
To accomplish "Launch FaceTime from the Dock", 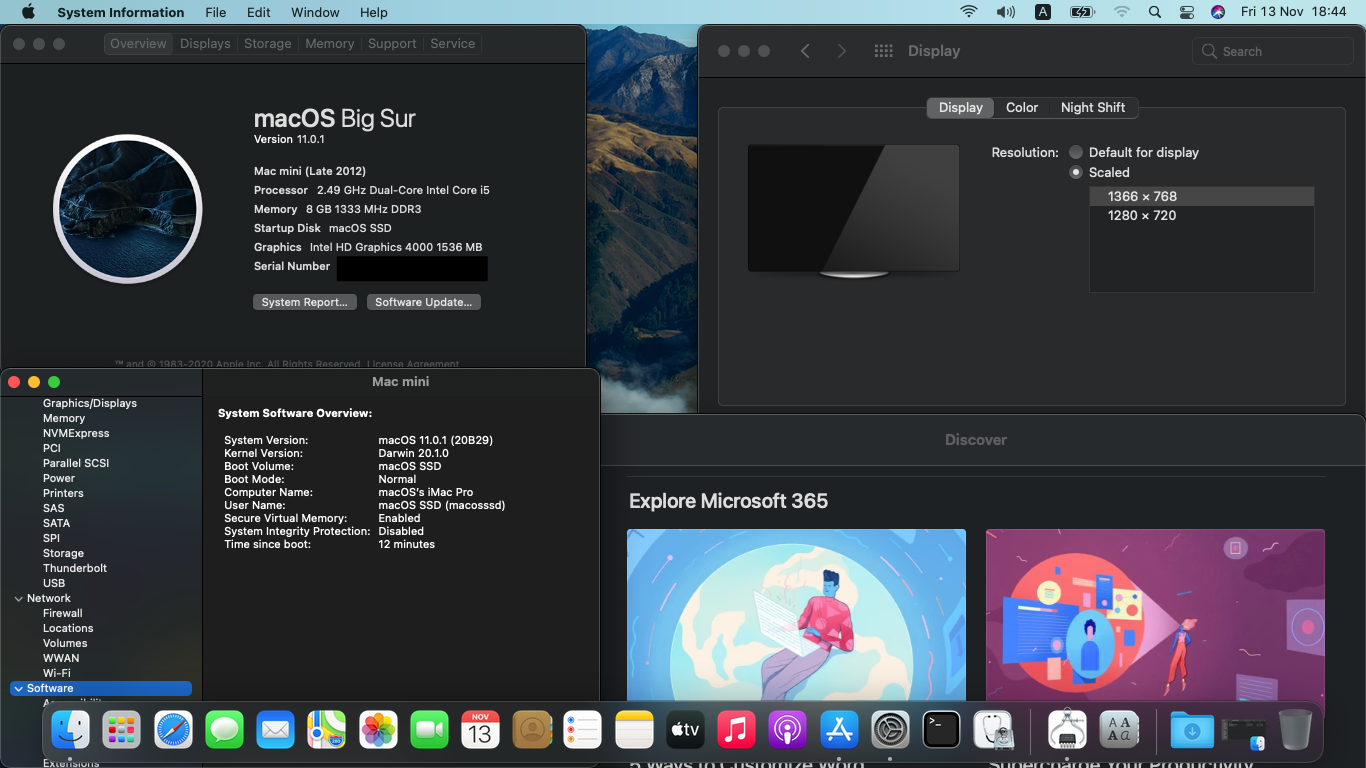I will pyautogui.click(x=429, y=730).
